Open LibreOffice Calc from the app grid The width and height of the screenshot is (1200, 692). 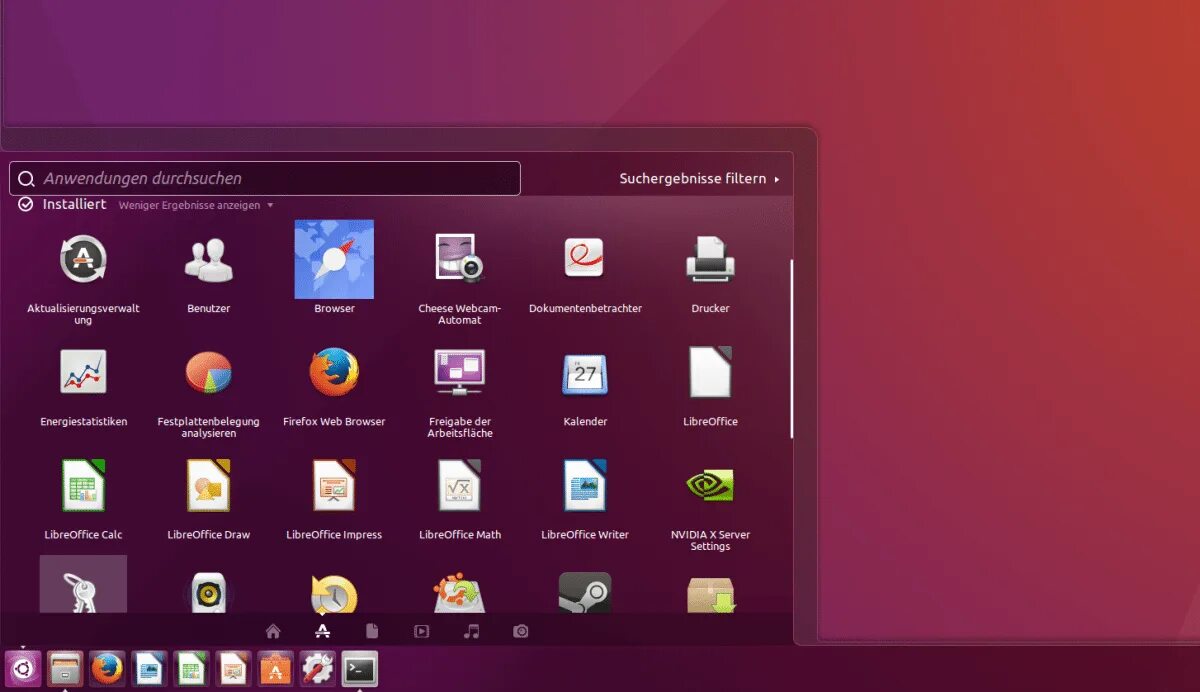click(83, 486)
